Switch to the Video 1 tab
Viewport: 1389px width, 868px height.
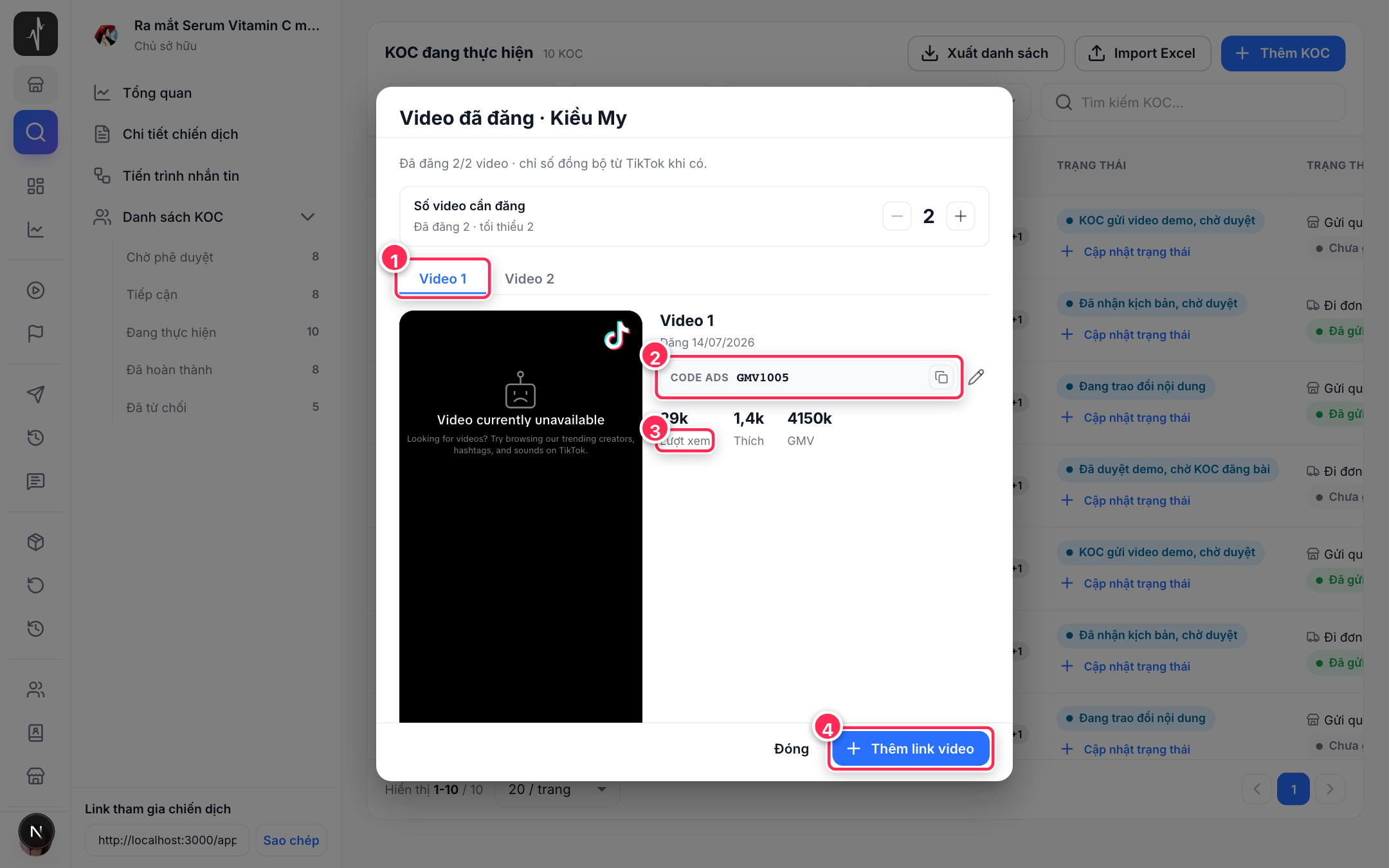[442, 278]
